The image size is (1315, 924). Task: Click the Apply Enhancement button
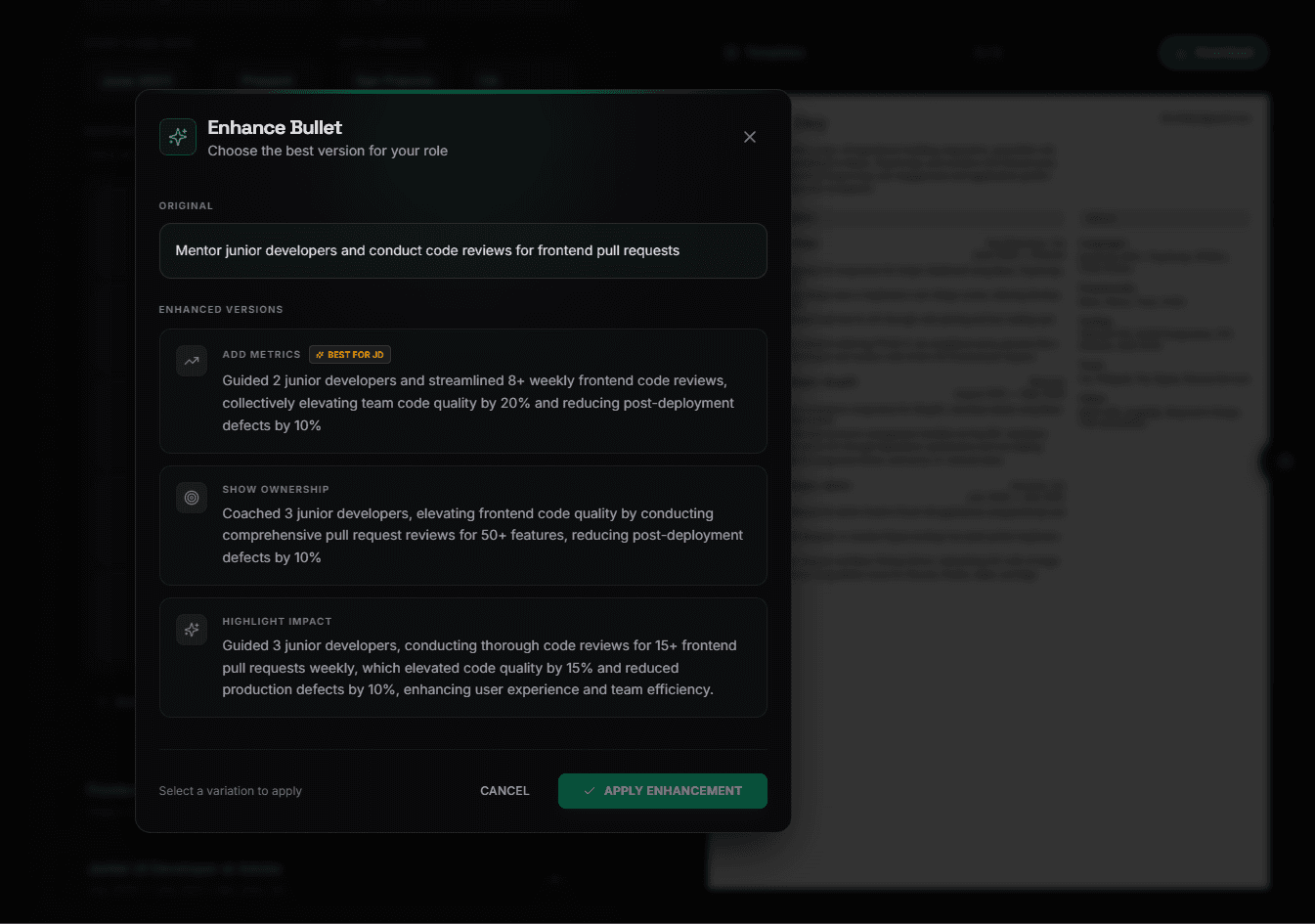click(x=662, y=790)
